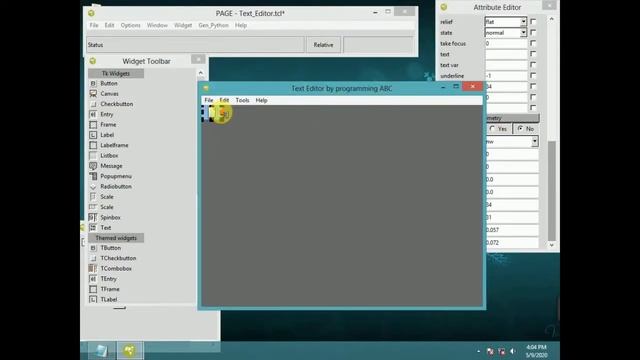Viewport: 640px width, 360px height.
Task: Click the field showing 0.072
Action: (x=512, y=242)
